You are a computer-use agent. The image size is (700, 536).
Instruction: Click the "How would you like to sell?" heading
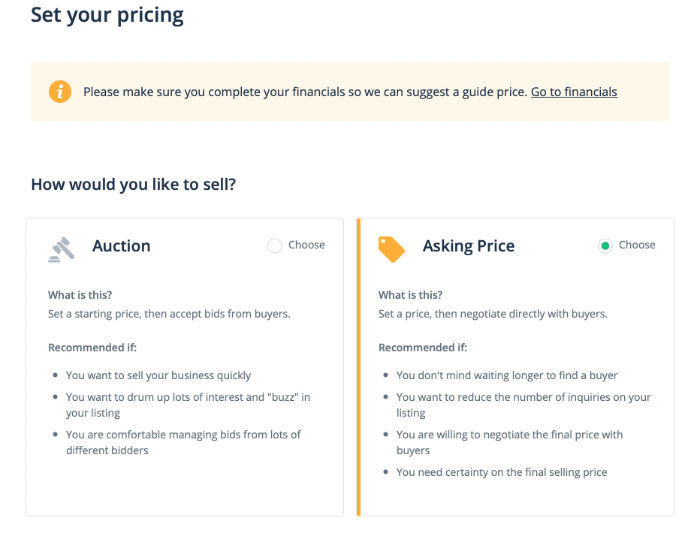133,184
